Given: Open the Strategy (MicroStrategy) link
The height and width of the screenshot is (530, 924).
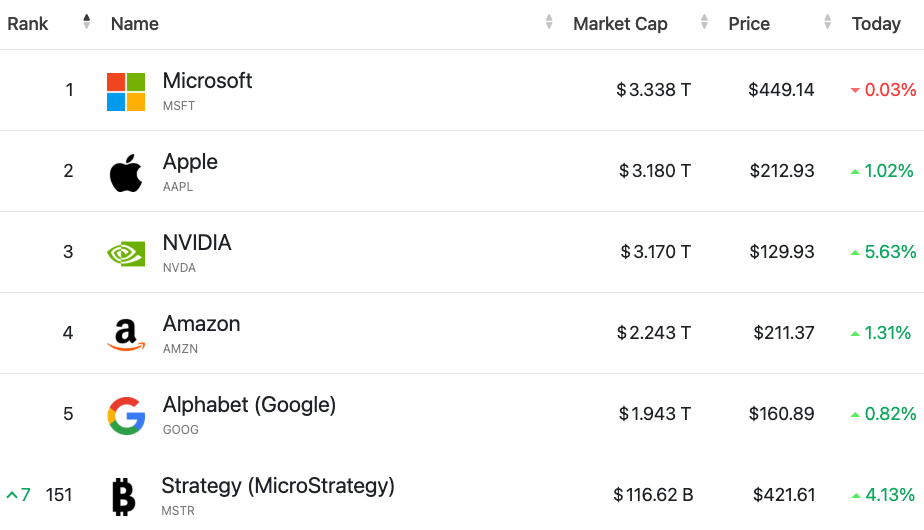Looking at the screenshot, I should [278, 486].
